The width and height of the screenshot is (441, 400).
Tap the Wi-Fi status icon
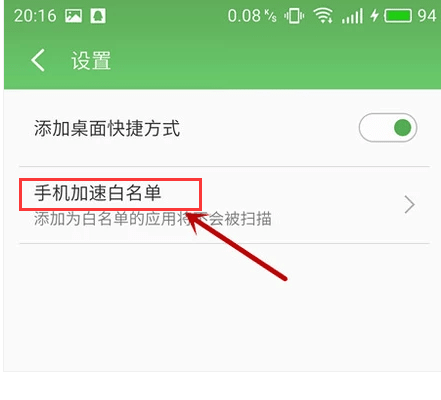pyautogui.click(x=323, y=16)
